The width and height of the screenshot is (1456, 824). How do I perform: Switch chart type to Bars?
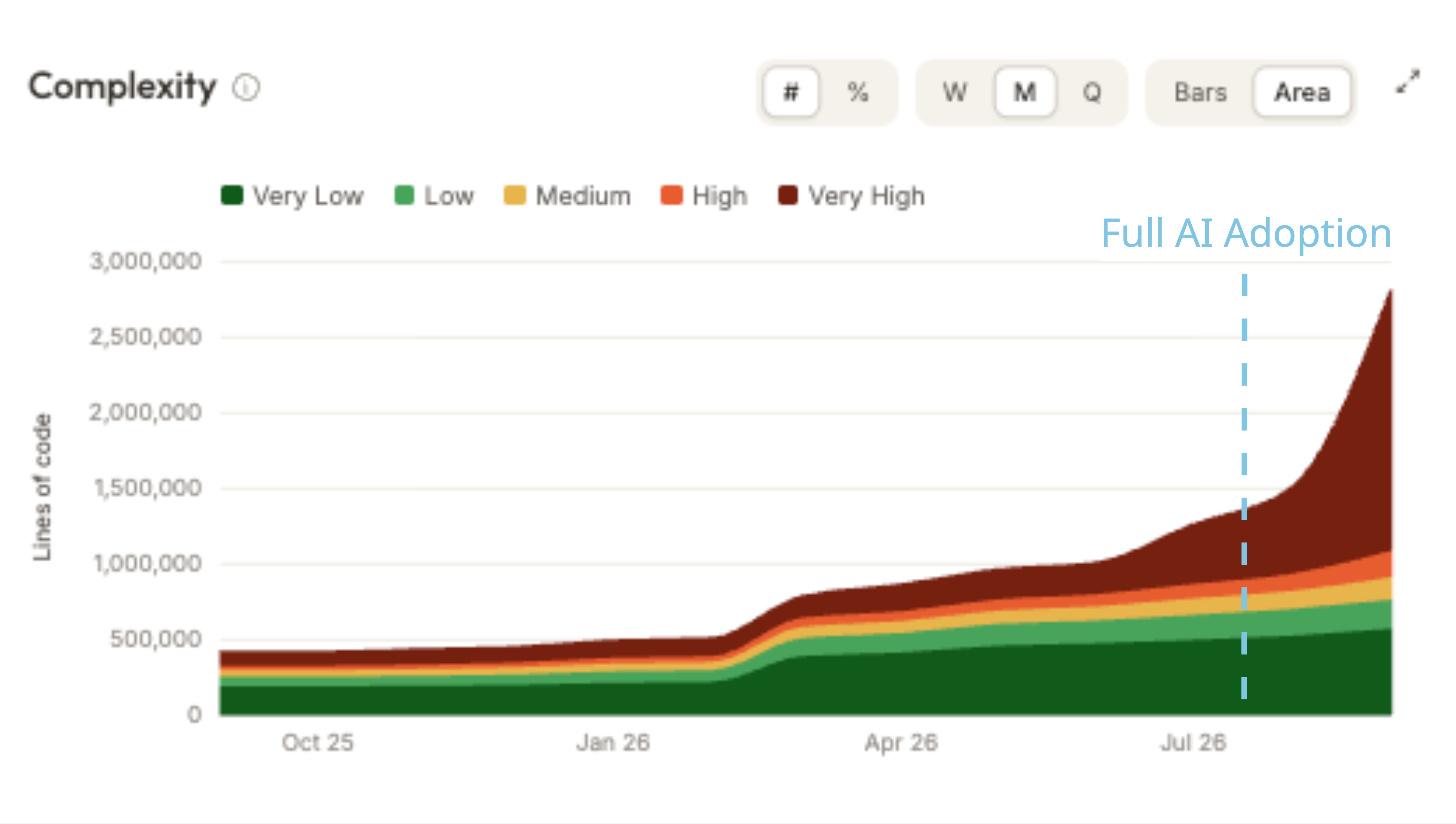pyautogui.click(x=1200, y=92)
